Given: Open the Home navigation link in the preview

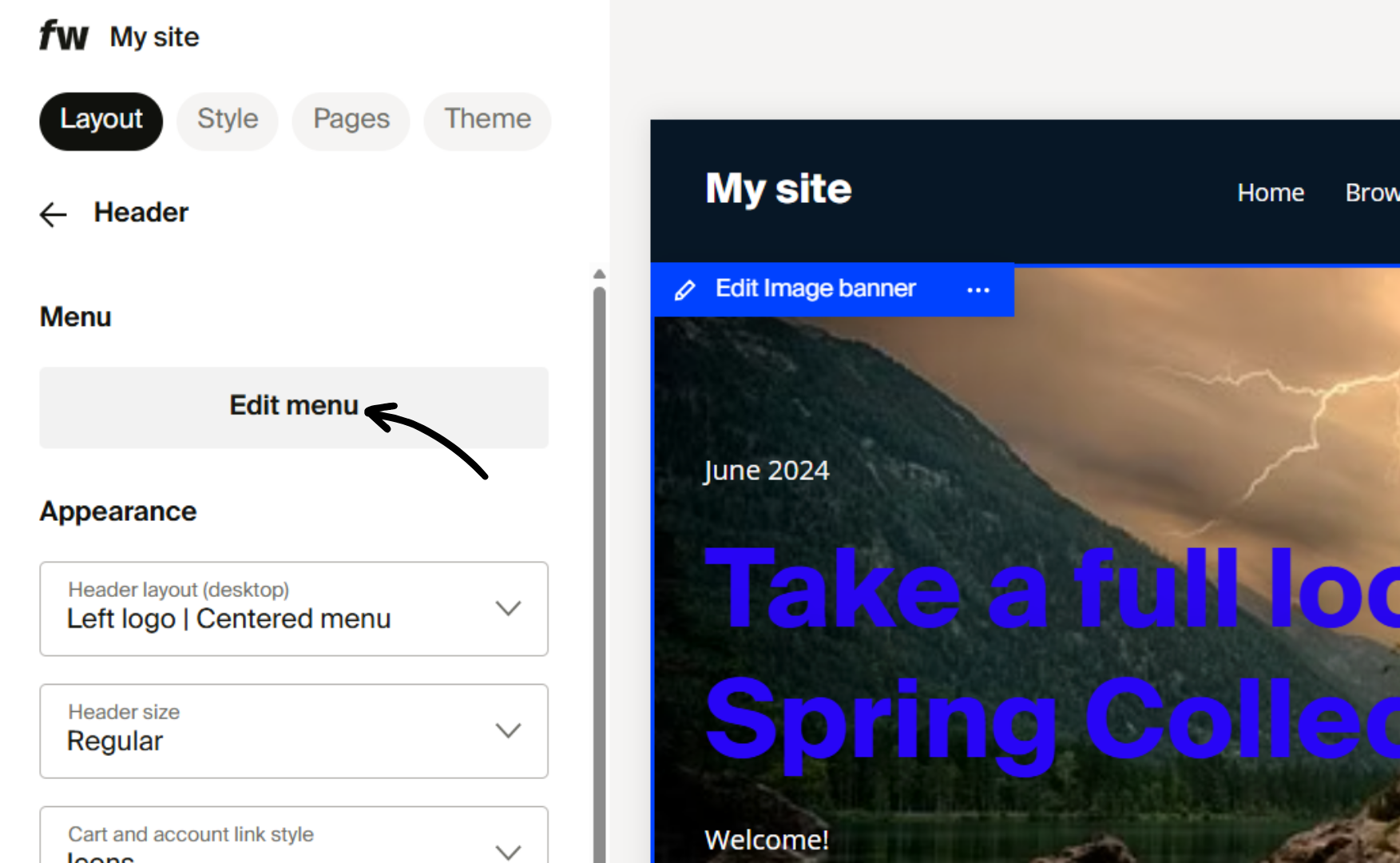Looking at the screenshot, I should click(1270, 192).
